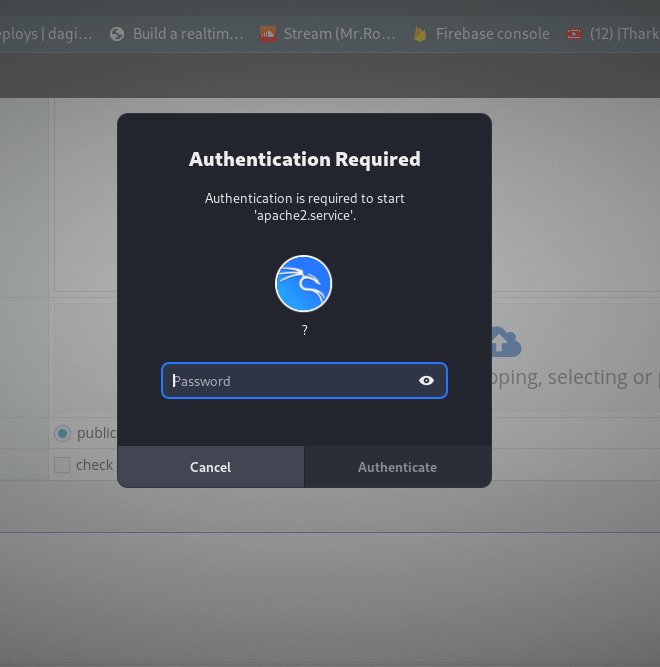Viewport: 660px width, 667px height.
Task: Click the Firebase flame icon
Action: [x=420, y=34]
